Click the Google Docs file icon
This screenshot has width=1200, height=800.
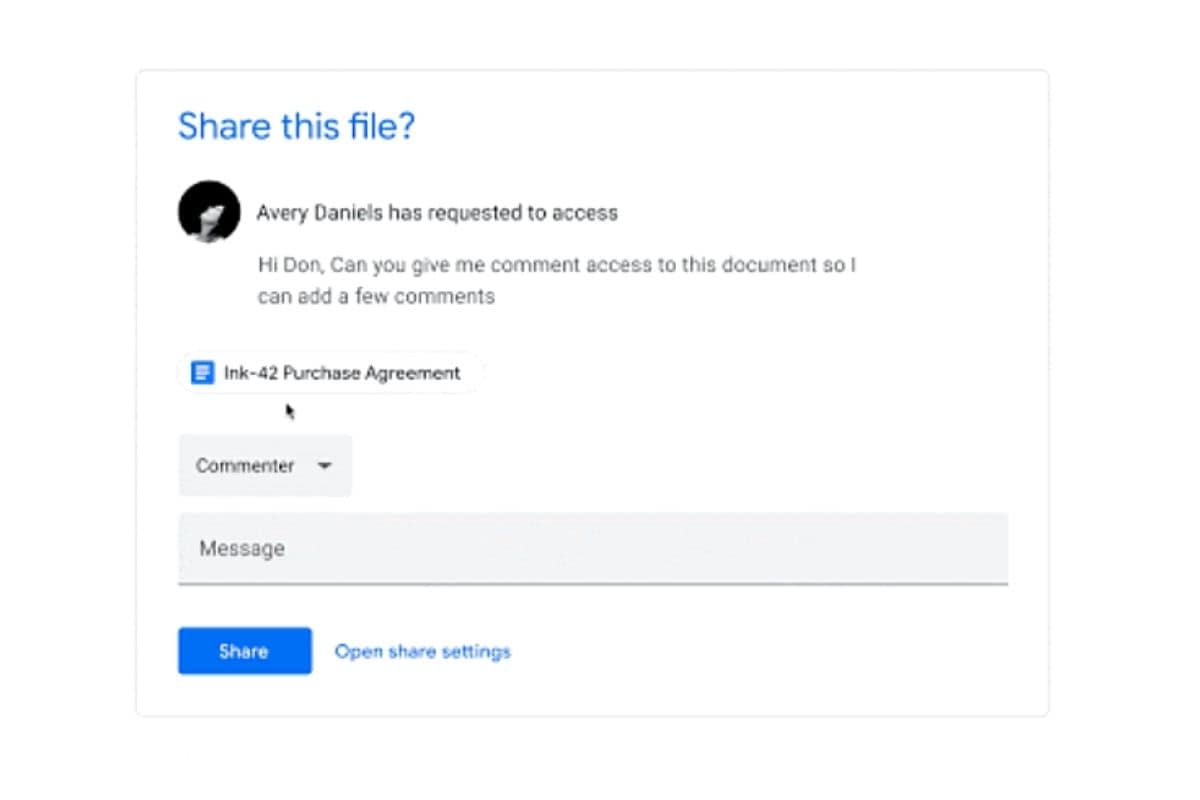tap(202, 373)
